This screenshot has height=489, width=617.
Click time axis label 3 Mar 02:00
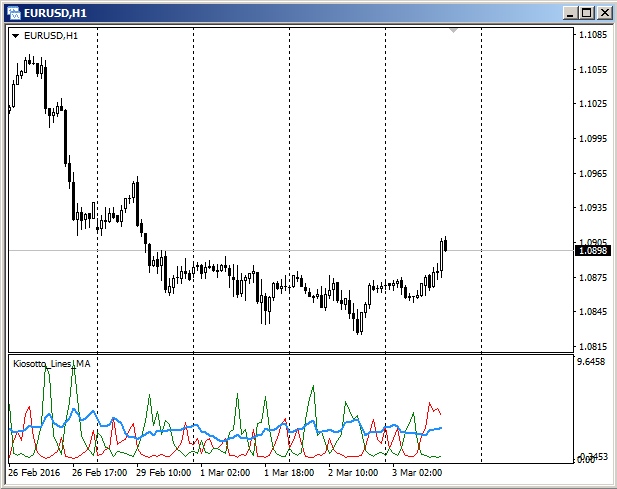click(417, 472)
